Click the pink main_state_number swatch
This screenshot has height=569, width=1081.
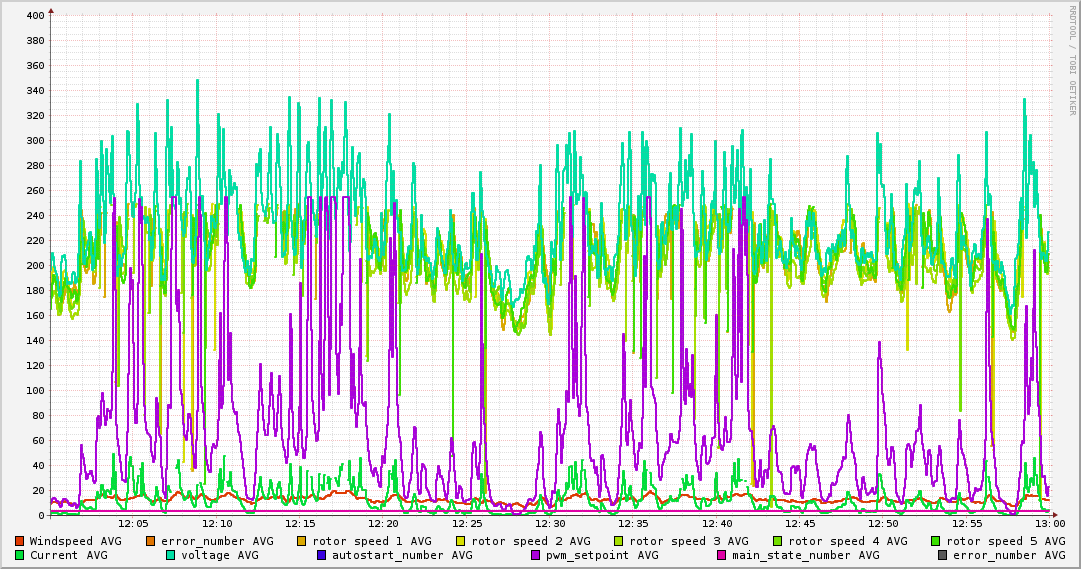point(722,555)
